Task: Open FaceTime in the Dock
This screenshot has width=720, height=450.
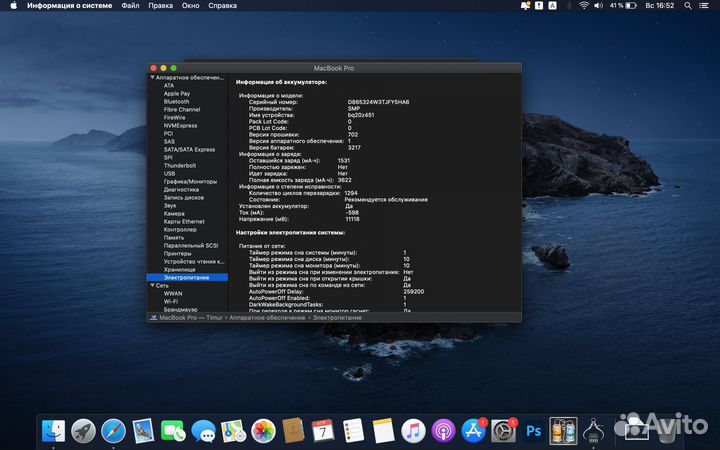Action: coord(173,431)
